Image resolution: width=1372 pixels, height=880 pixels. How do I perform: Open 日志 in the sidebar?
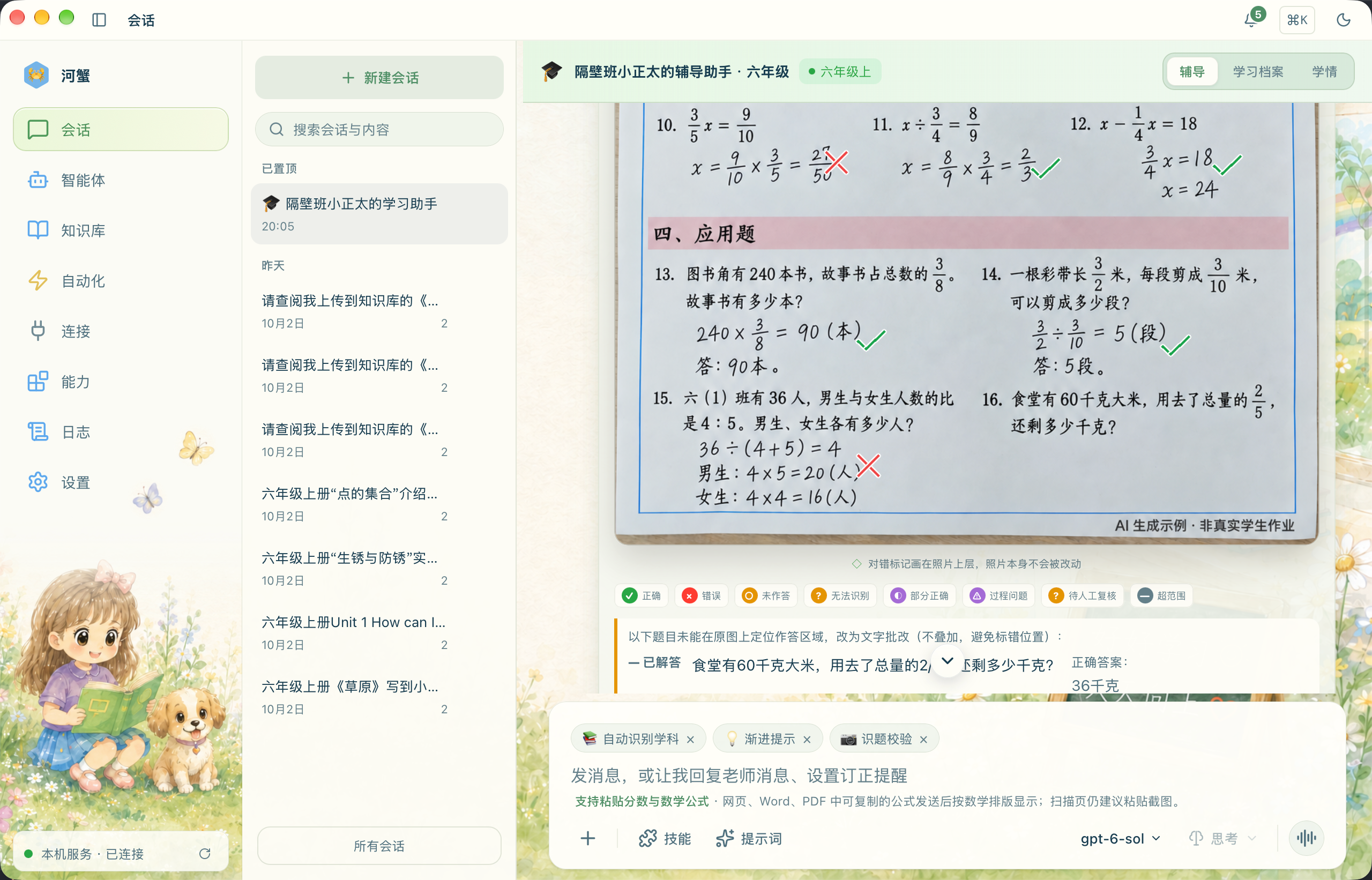(x=121, y=431)
